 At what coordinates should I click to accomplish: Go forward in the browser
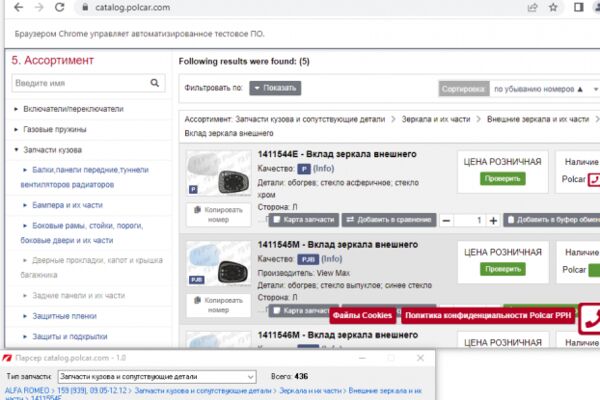click(x=39, y=7)
